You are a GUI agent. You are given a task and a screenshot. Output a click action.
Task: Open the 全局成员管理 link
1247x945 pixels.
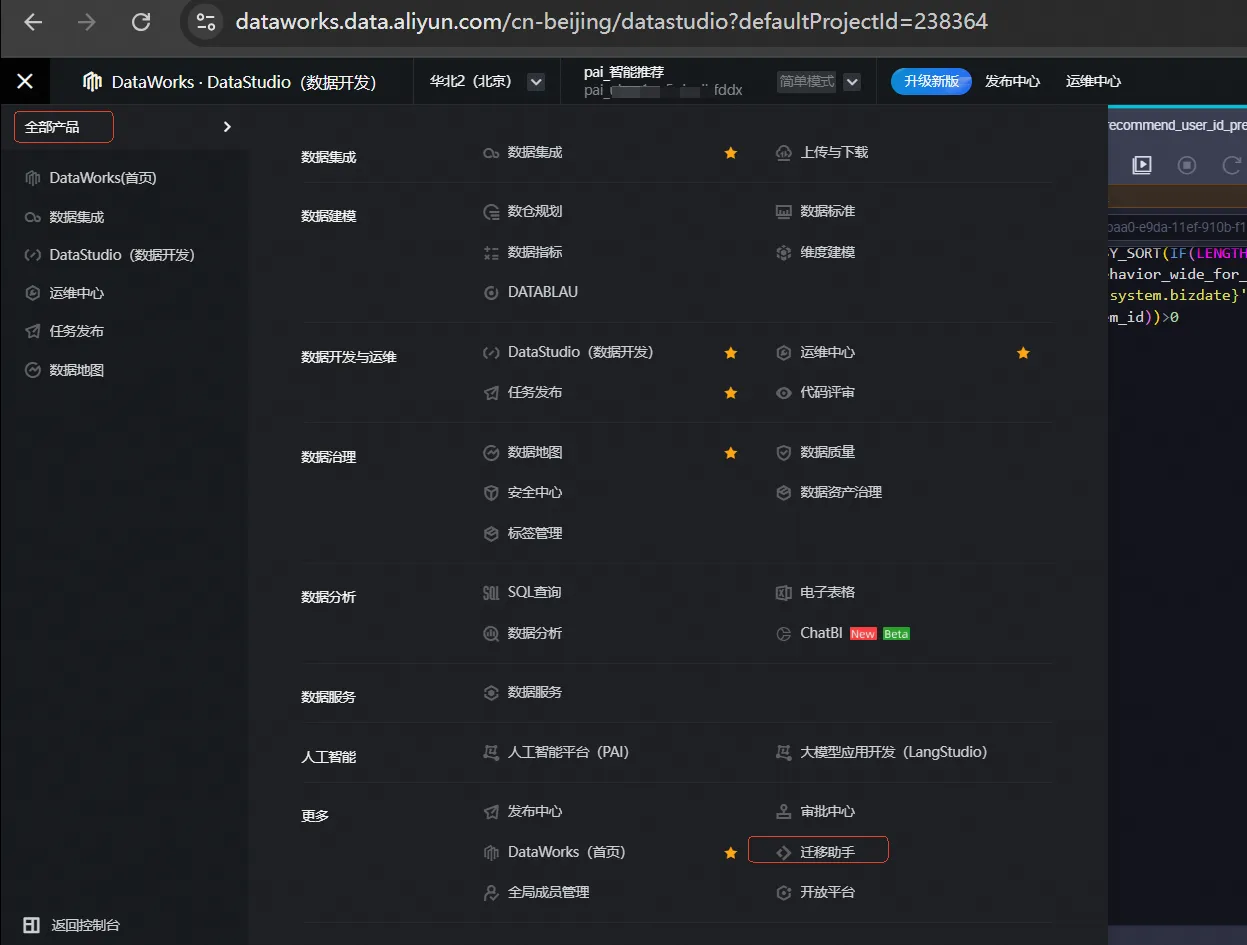548,892
